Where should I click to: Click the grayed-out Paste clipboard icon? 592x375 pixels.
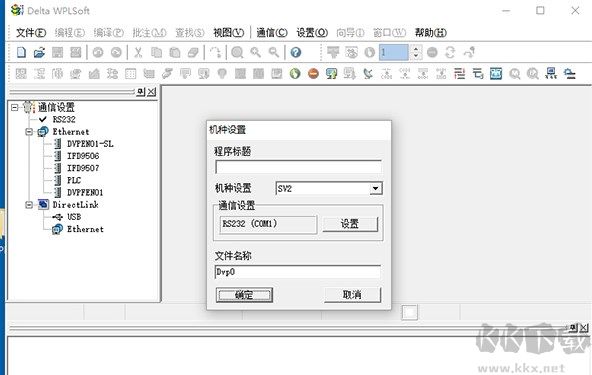(x=174, y=52)
